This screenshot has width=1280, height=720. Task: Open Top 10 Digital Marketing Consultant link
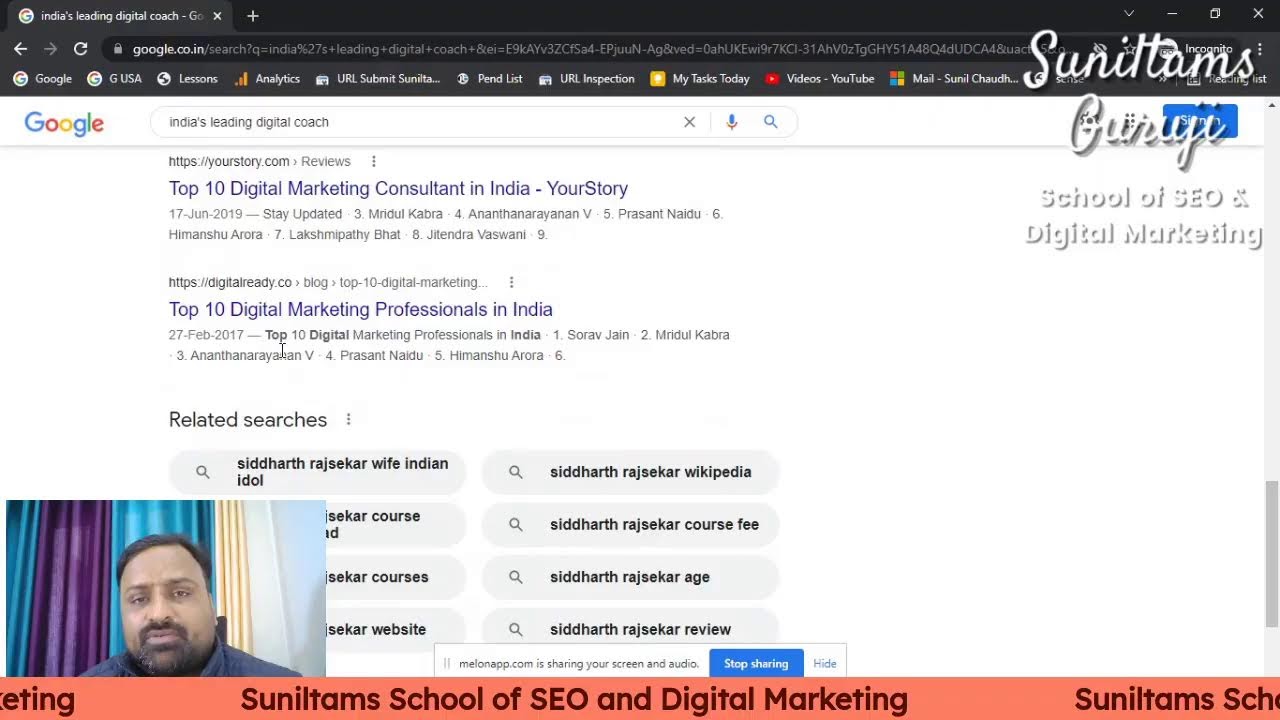(x=398, y=188)
